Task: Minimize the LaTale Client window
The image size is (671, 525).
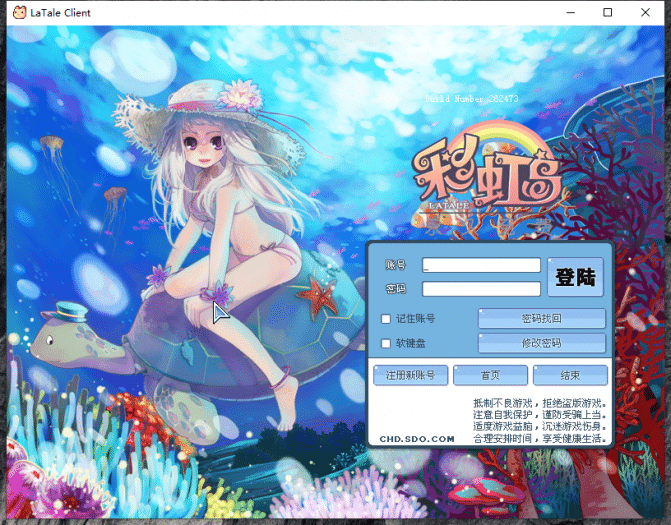Action: point(563,13)
